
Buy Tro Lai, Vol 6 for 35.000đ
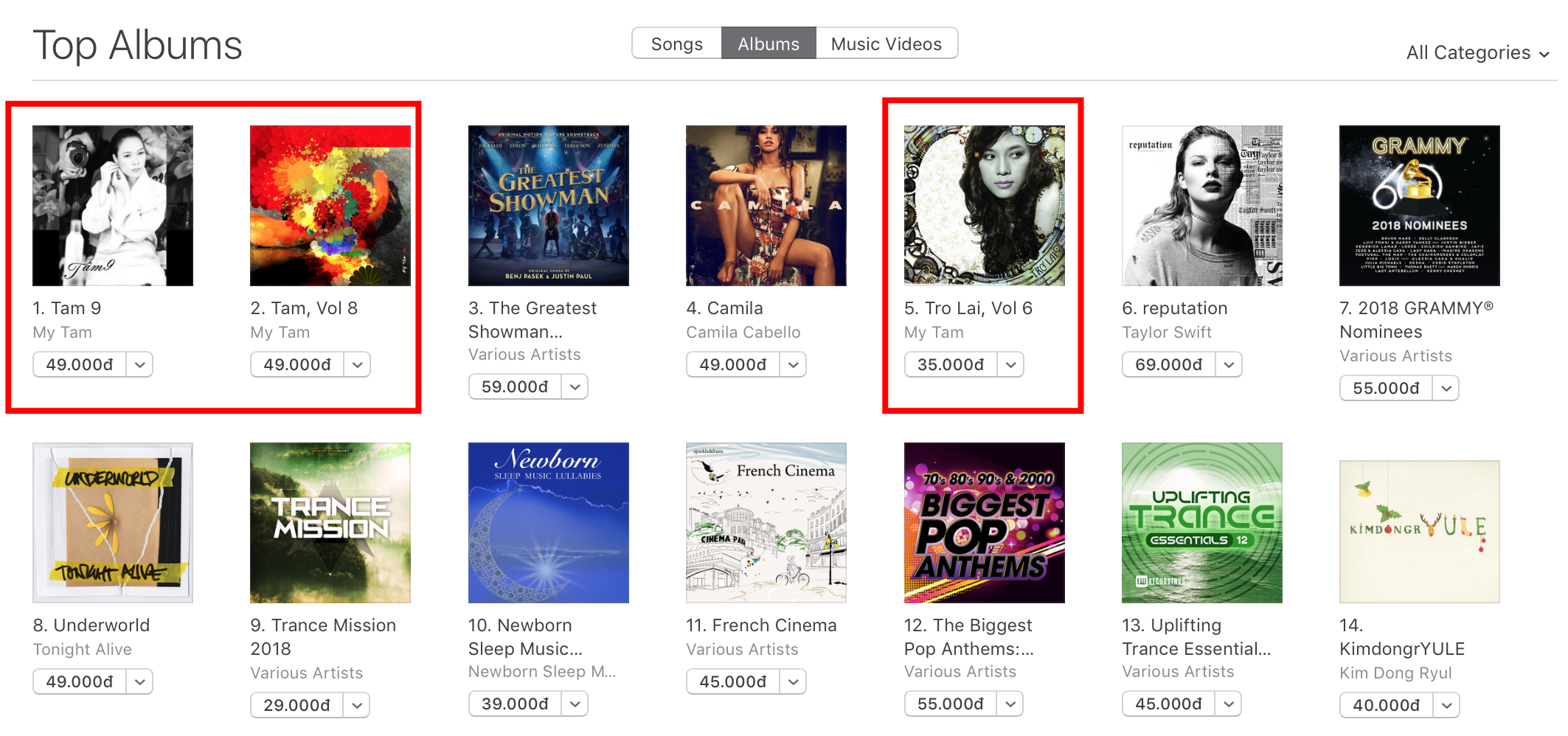click(951, 364)
